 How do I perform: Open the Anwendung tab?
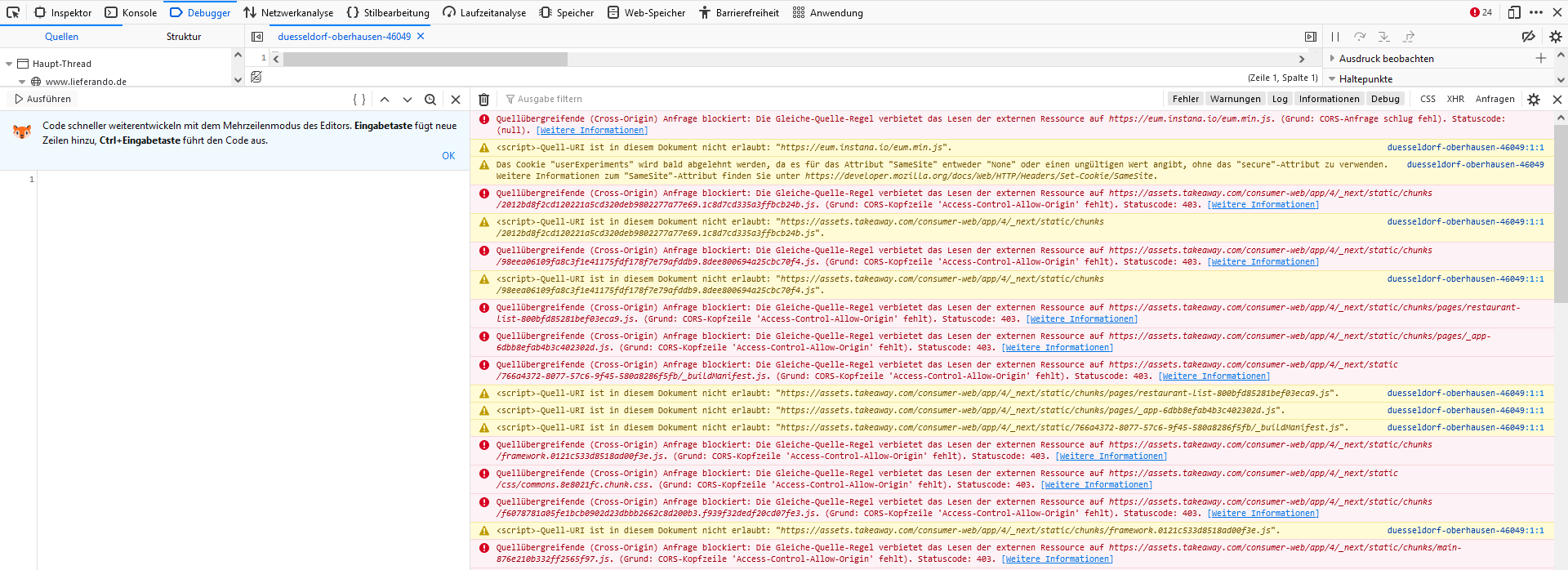click(827, 12)
